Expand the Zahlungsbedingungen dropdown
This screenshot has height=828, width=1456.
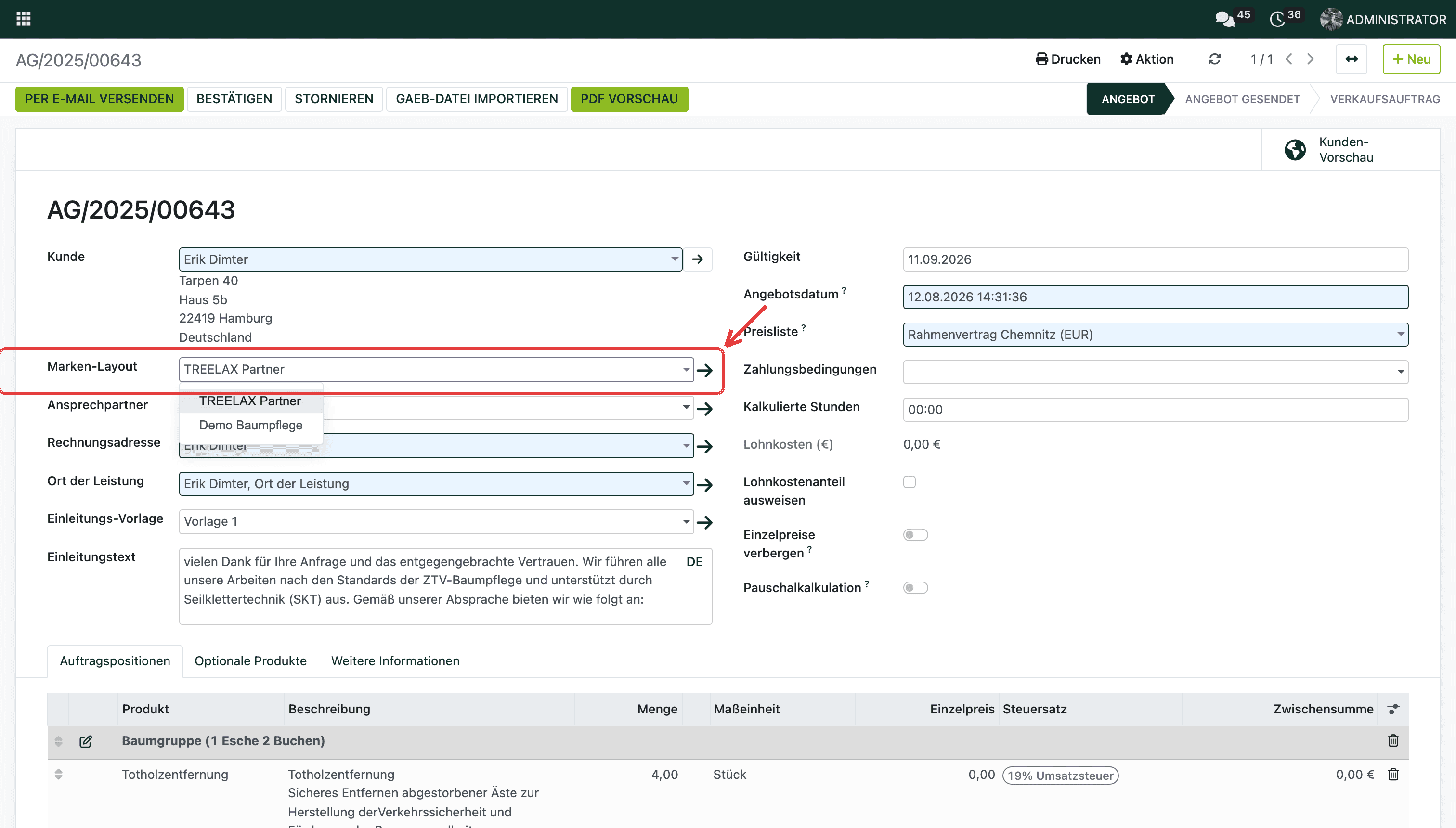[1400, 372]
